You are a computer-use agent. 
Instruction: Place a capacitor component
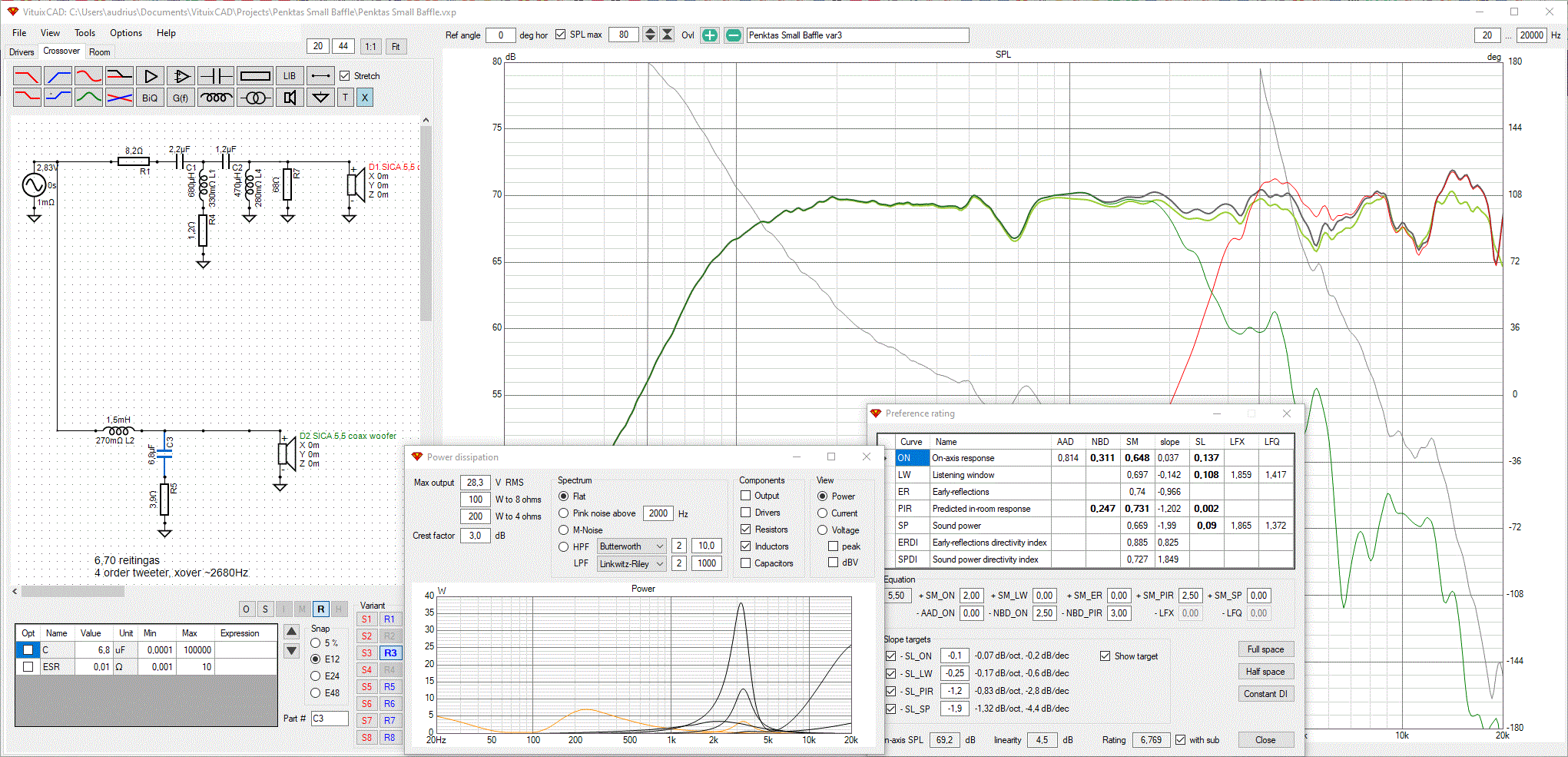pos(216,76)
